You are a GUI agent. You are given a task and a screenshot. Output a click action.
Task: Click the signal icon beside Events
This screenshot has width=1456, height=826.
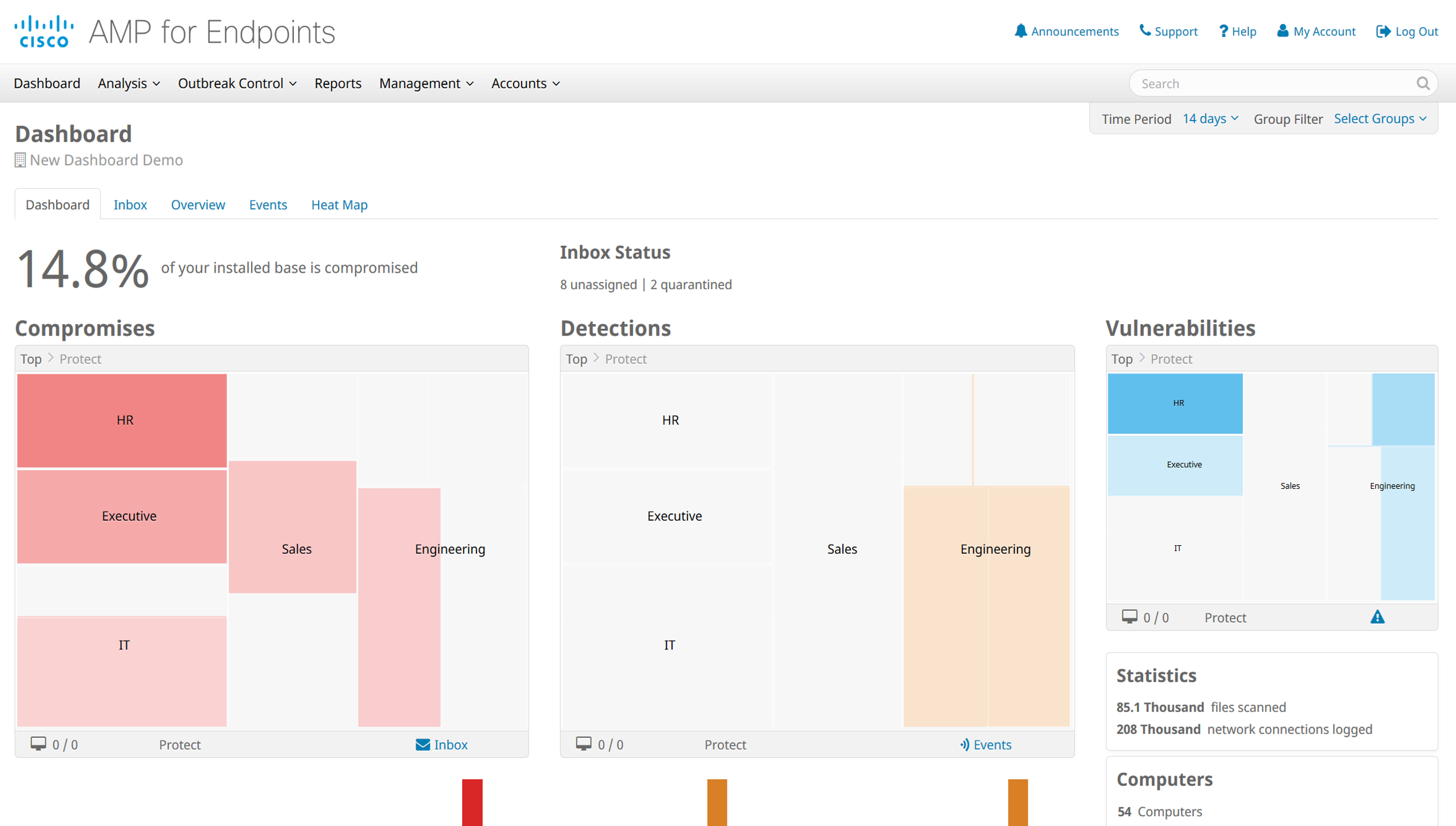point(965,744)
